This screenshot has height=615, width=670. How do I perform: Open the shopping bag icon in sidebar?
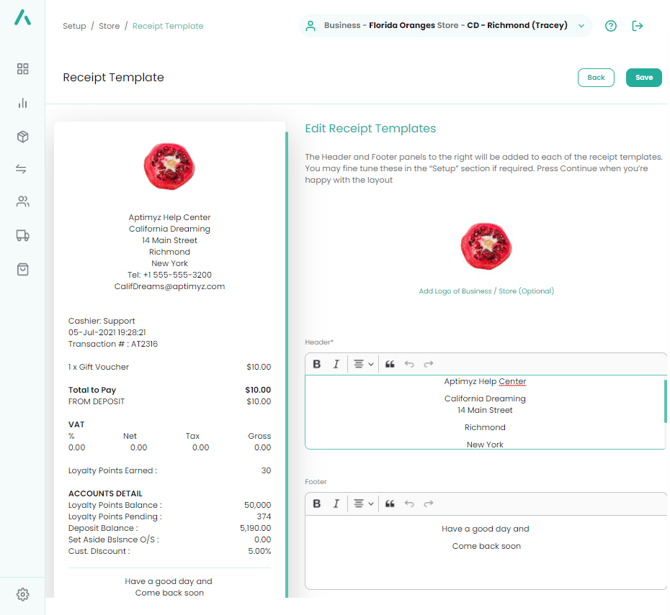pos(22,270)
